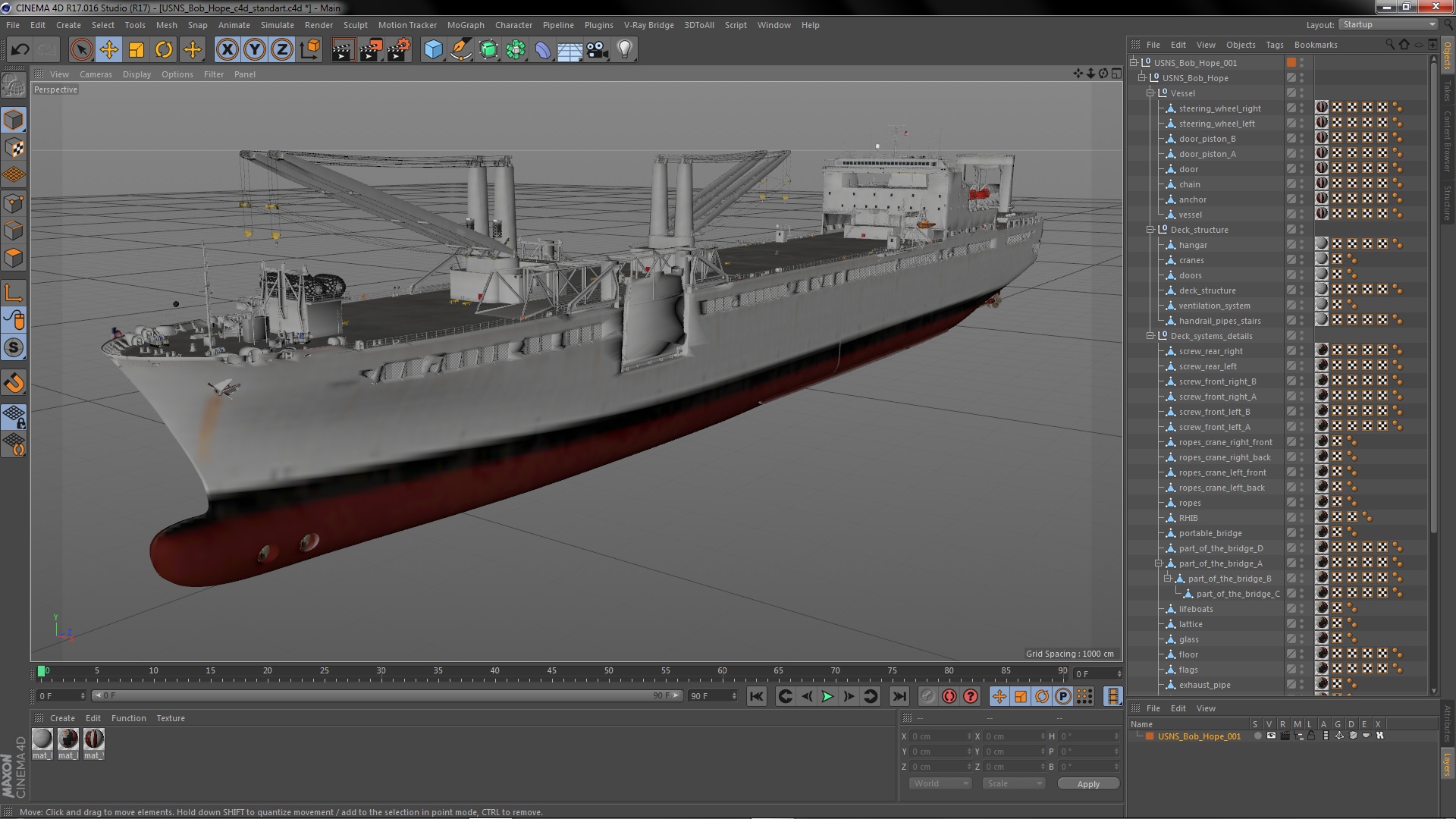Select the cranes object in tree
Image resolution: width=1456 pixels, height=819 pixels.
[1191, 260]
